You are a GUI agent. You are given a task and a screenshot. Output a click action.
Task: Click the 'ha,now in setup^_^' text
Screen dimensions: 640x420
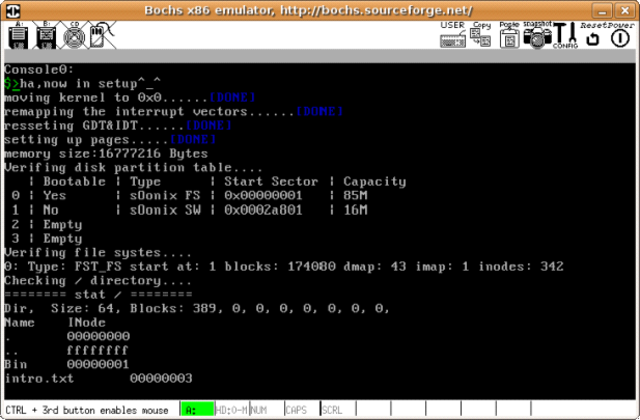coord(90,83)
